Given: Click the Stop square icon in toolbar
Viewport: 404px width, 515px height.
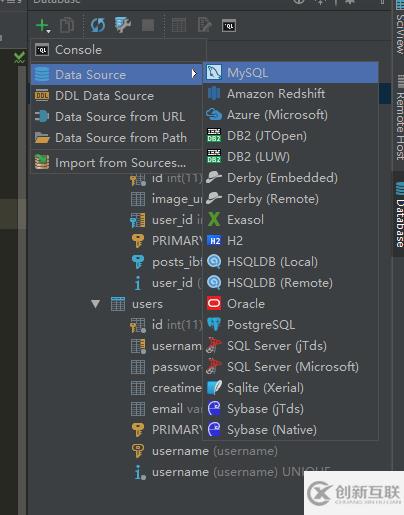Looking at the screenshot, I should tap(148, 25).
